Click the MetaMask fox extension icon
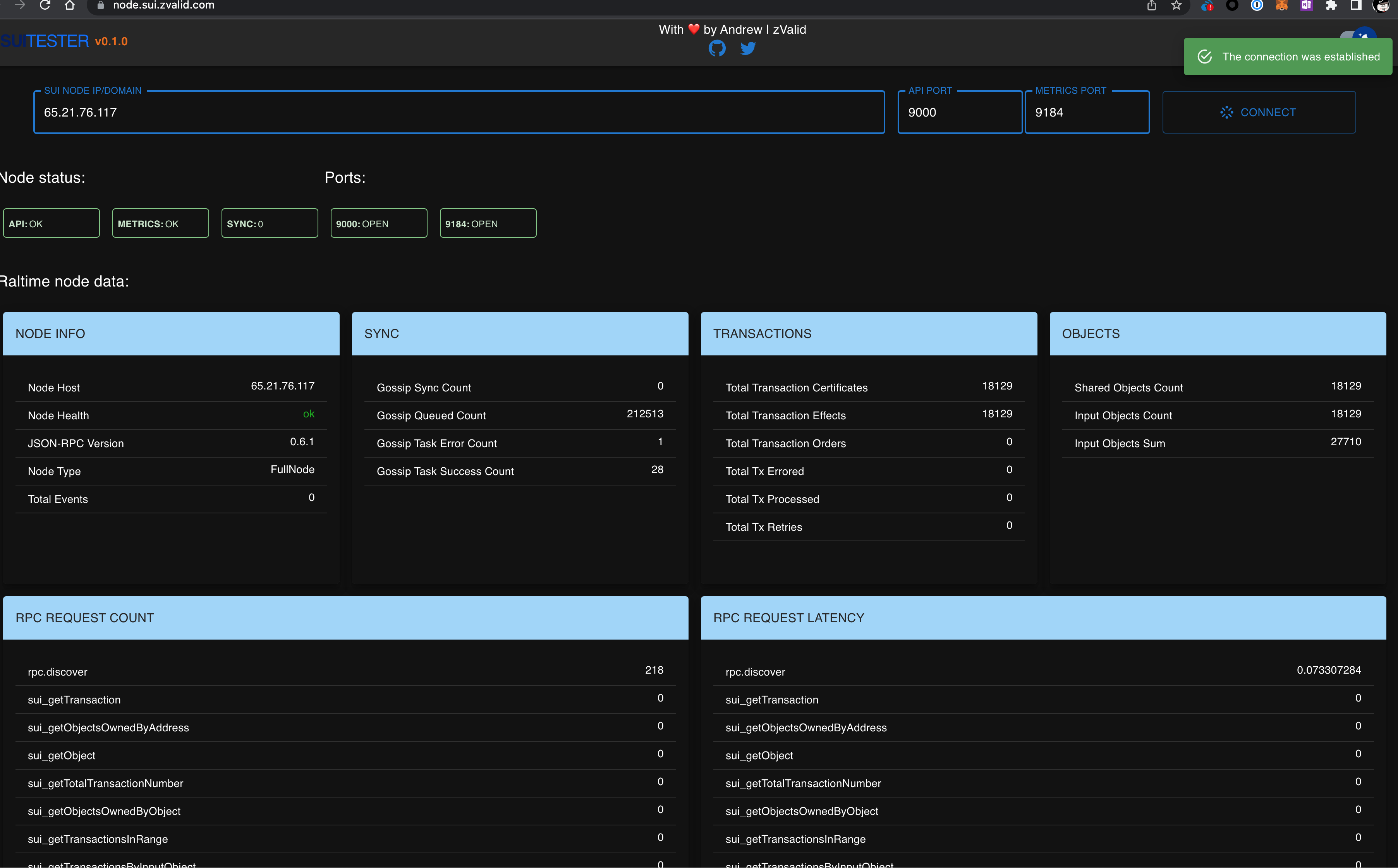 point(1281,6)
